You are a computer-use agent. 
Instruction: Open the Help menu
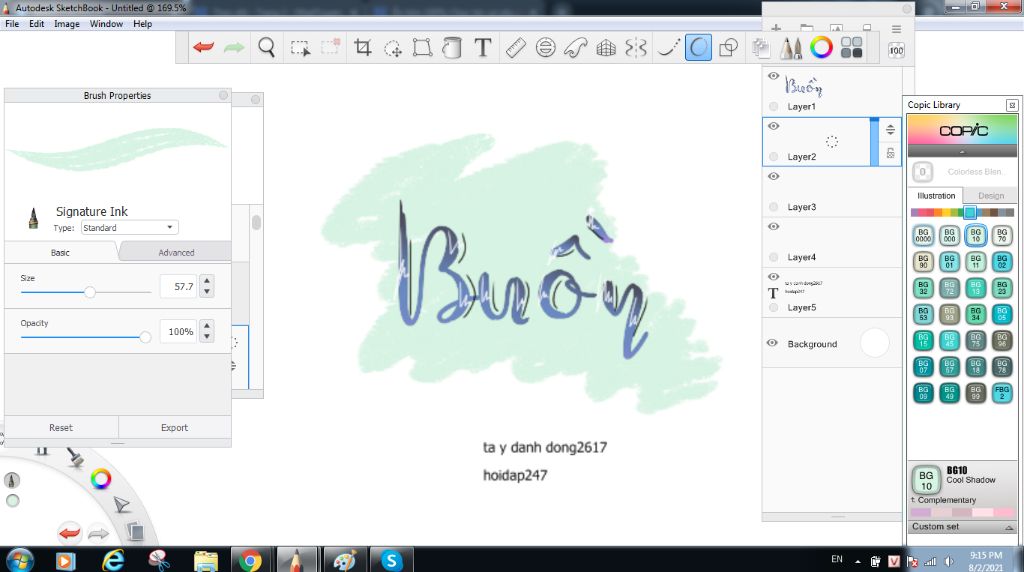pos(142,24)
